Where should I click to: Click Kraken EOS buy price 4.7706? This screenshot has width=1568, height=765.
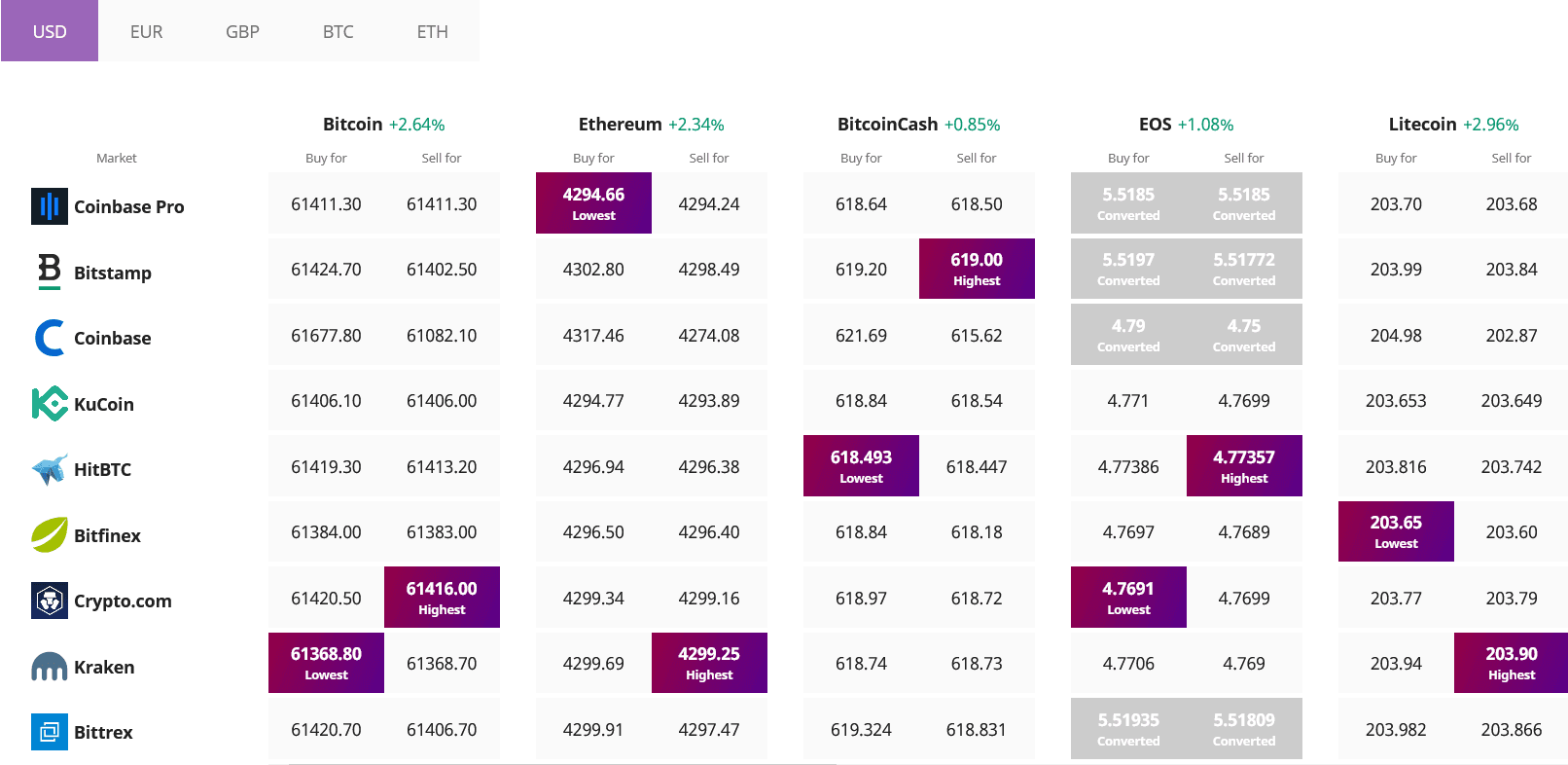pyautogui.click(x=1128, y=663)
